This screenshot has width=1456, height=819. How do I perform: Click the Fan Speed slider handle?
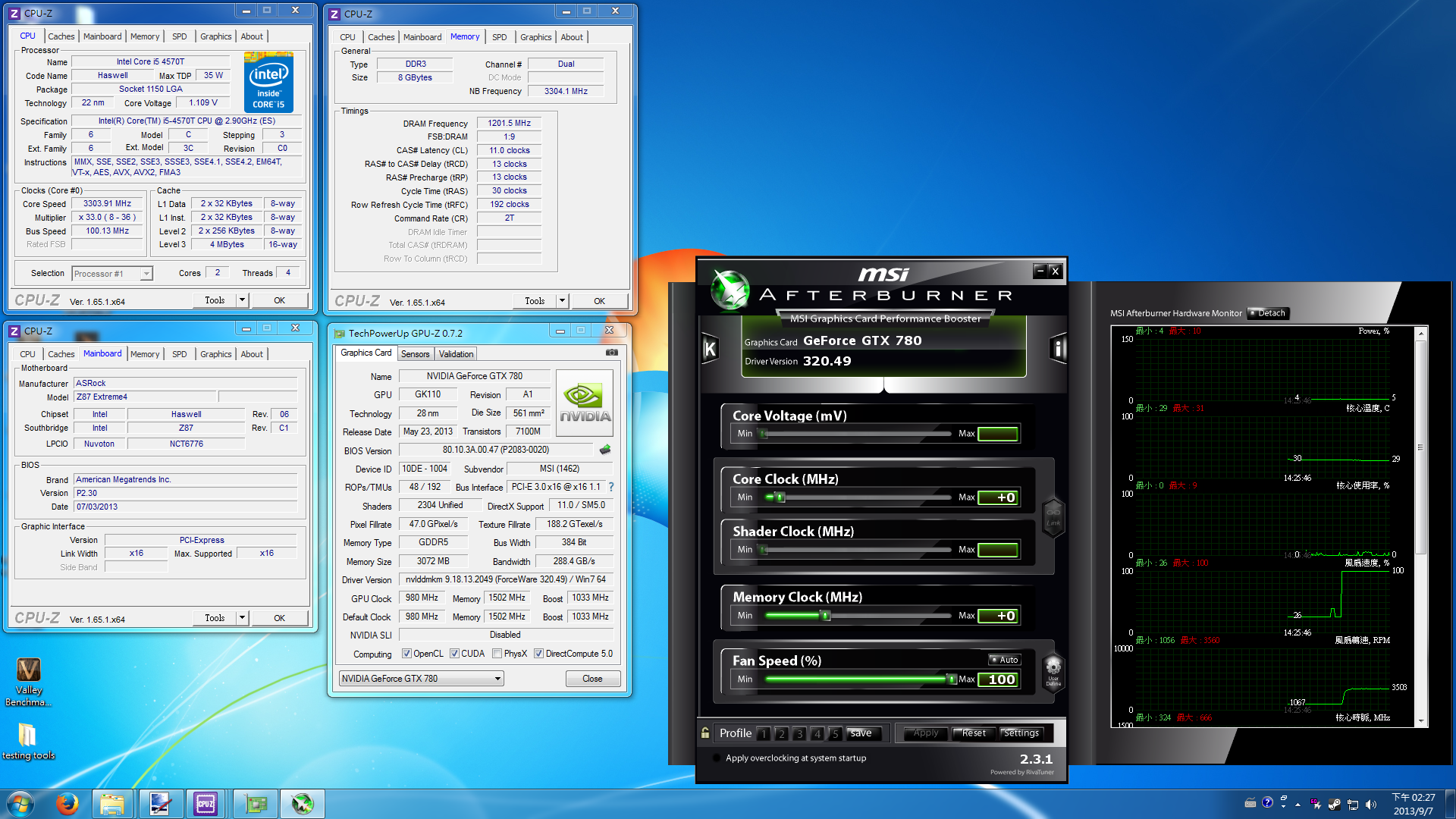(x=952, y=679)
